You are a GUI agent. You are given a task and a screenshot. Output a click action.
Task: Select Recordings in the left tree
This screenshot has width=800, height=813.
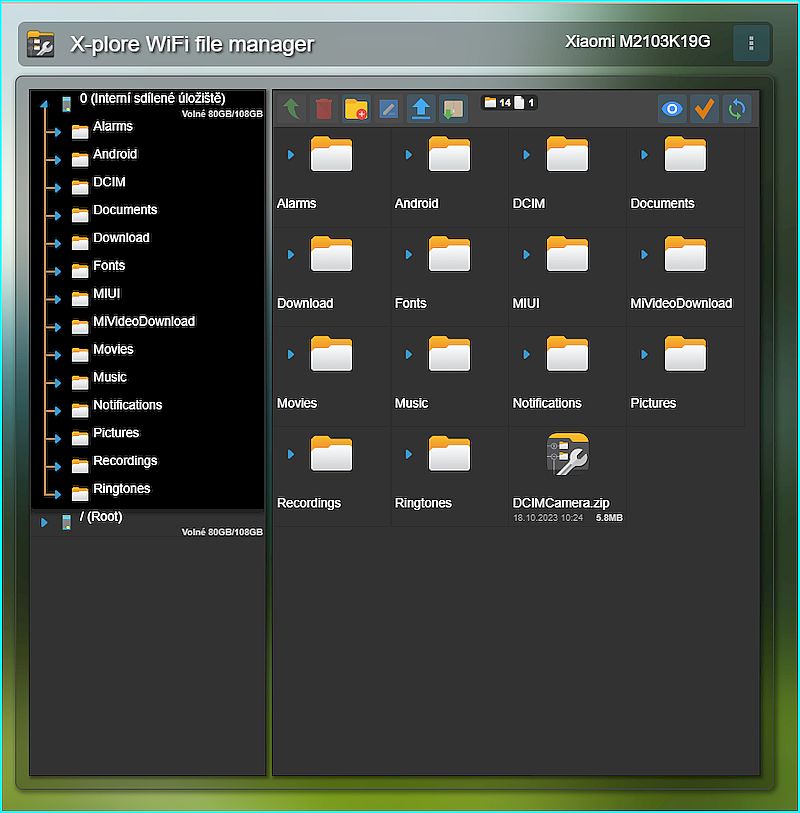[x=125, y=461]
